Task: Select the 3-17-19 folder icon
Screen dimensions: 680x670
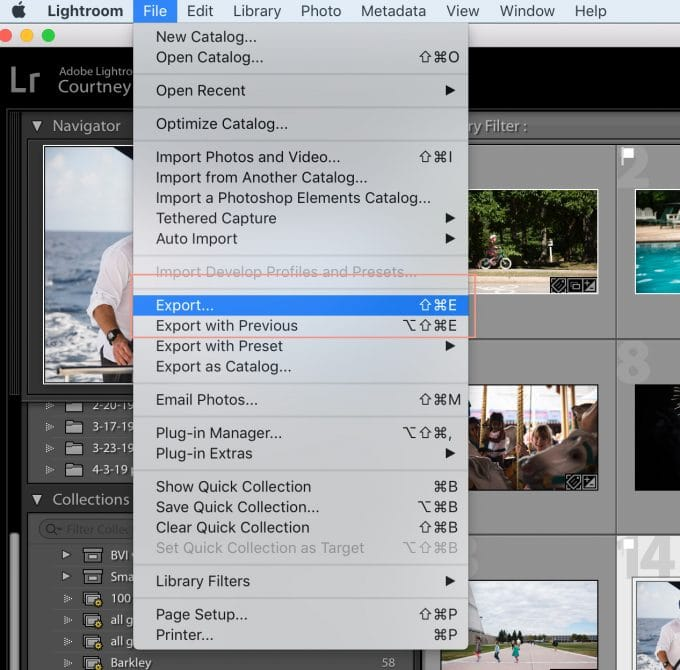Action: coord(74,427)
